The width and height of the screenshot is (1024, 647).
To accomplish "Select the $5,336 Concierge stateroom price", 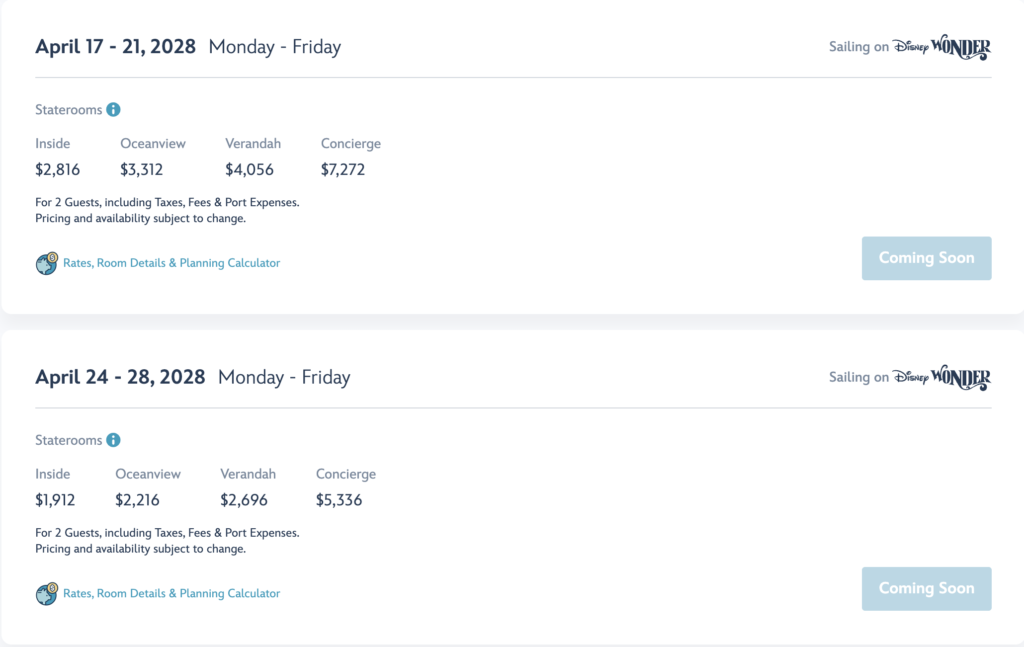I will point(339,500).
